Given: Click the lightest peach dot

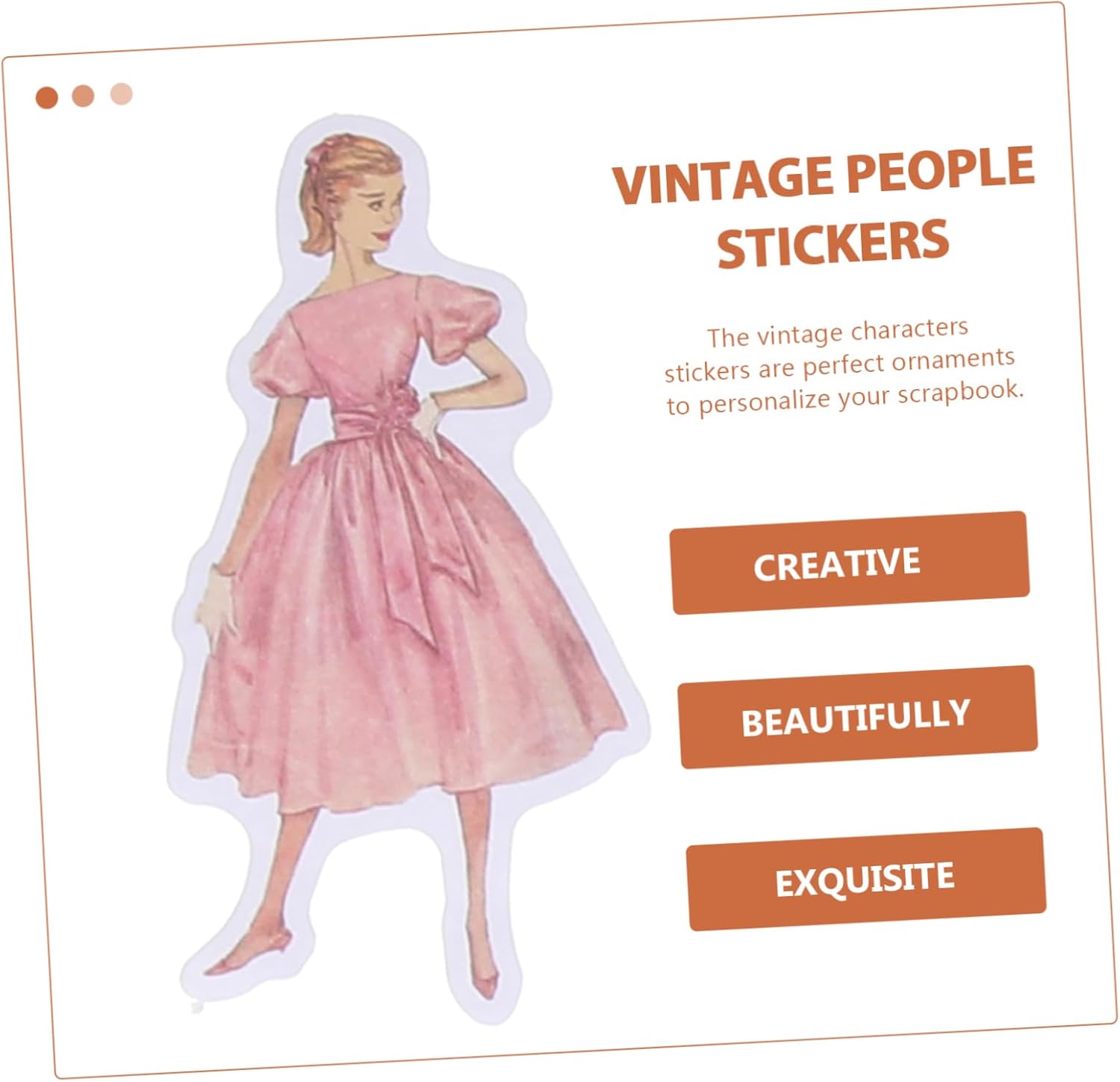Looking at the screenshot, I should [x=121, y=94].
